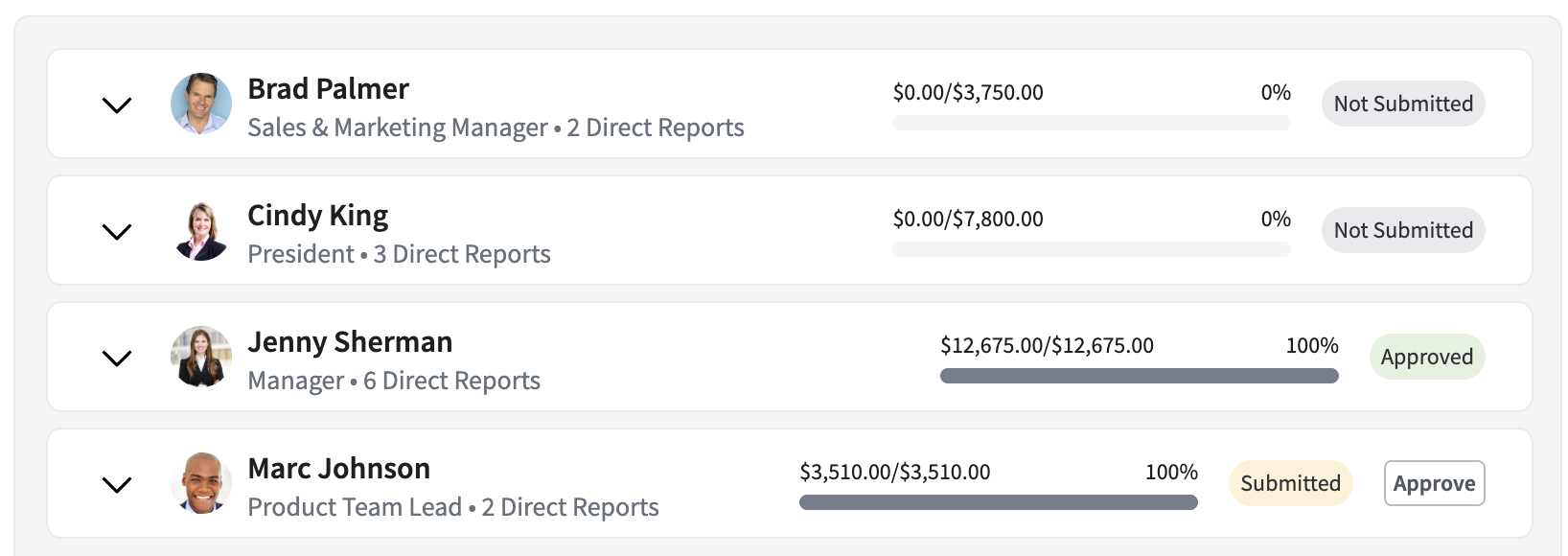Click Brad Palmer's empty progress bar
Image resolution: width=1568 pixels, height=556 pixels.
(x=1092, y=123)
